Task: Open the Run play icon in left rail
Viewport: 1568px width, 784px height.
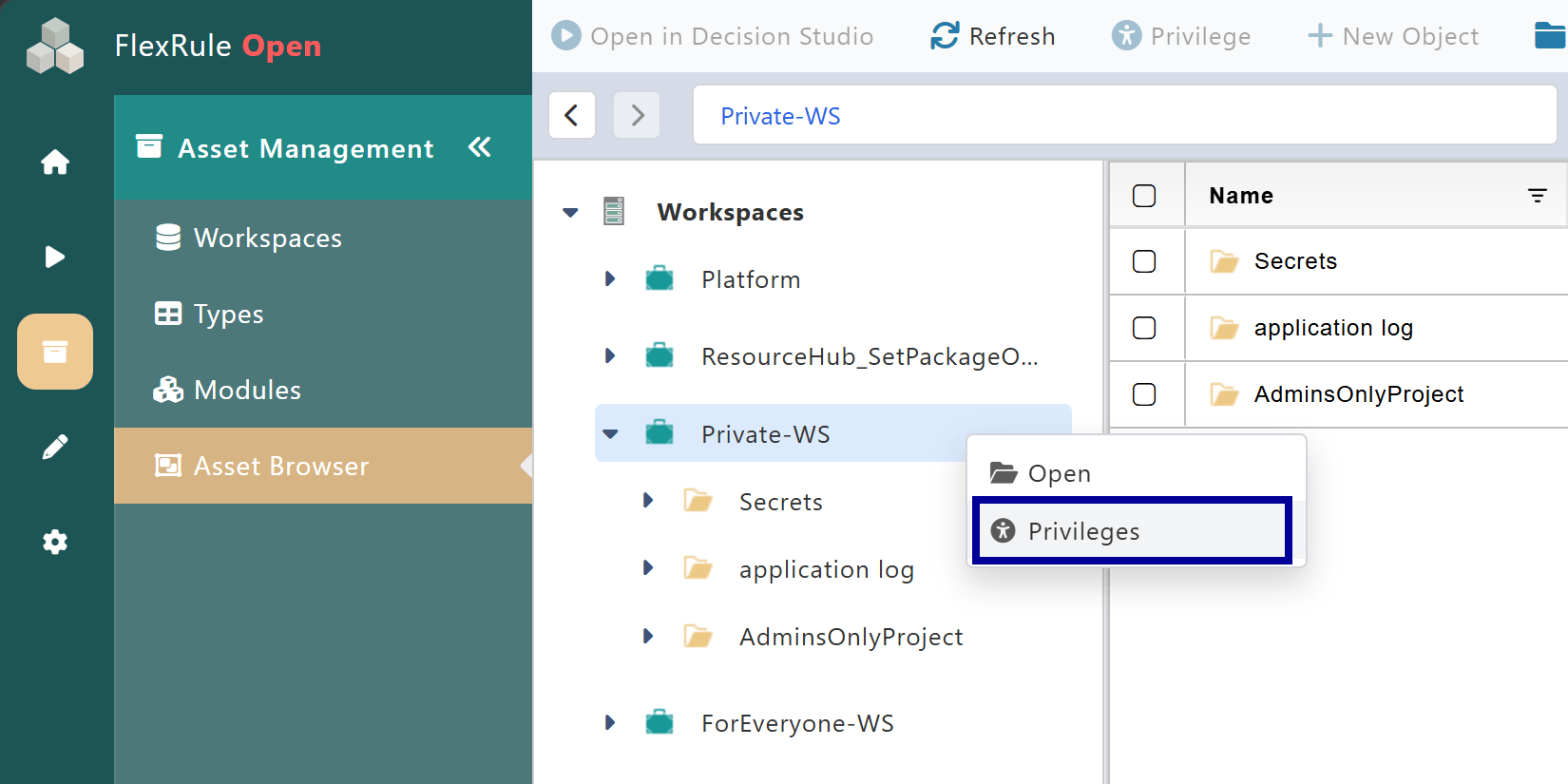Action: coord(55,257)
